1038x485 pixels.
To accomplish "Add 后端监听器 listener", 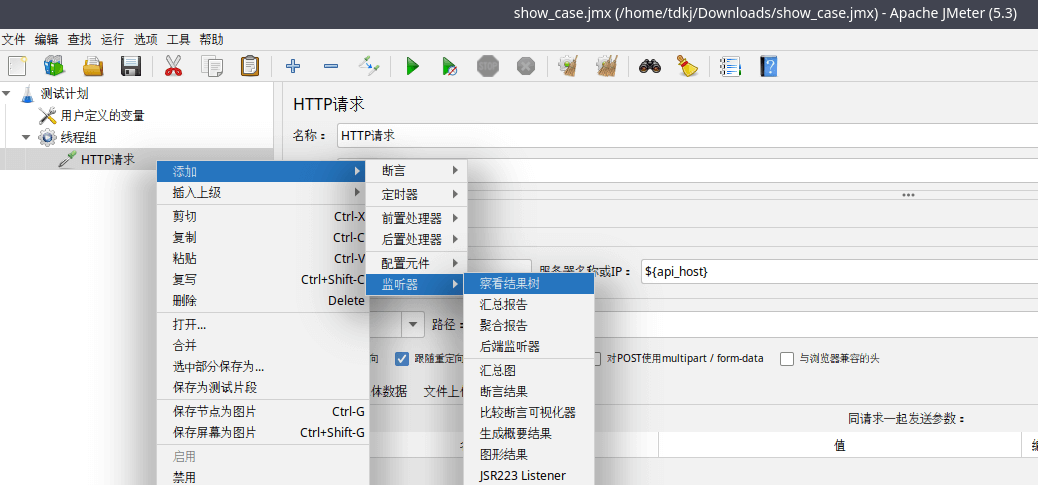I will [529, 347].
